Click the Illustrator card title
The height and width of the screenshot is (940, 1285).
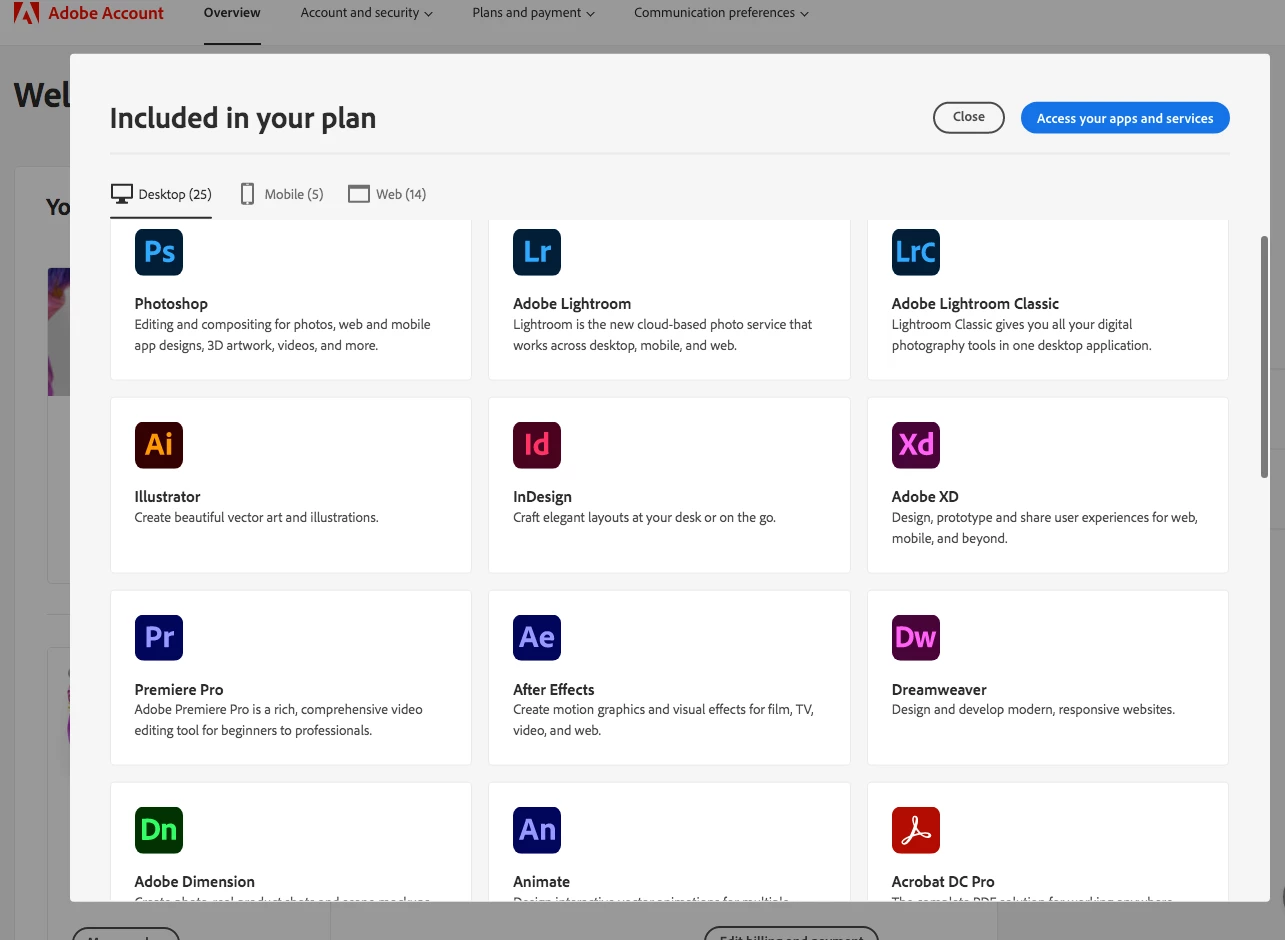coord(167,497)
